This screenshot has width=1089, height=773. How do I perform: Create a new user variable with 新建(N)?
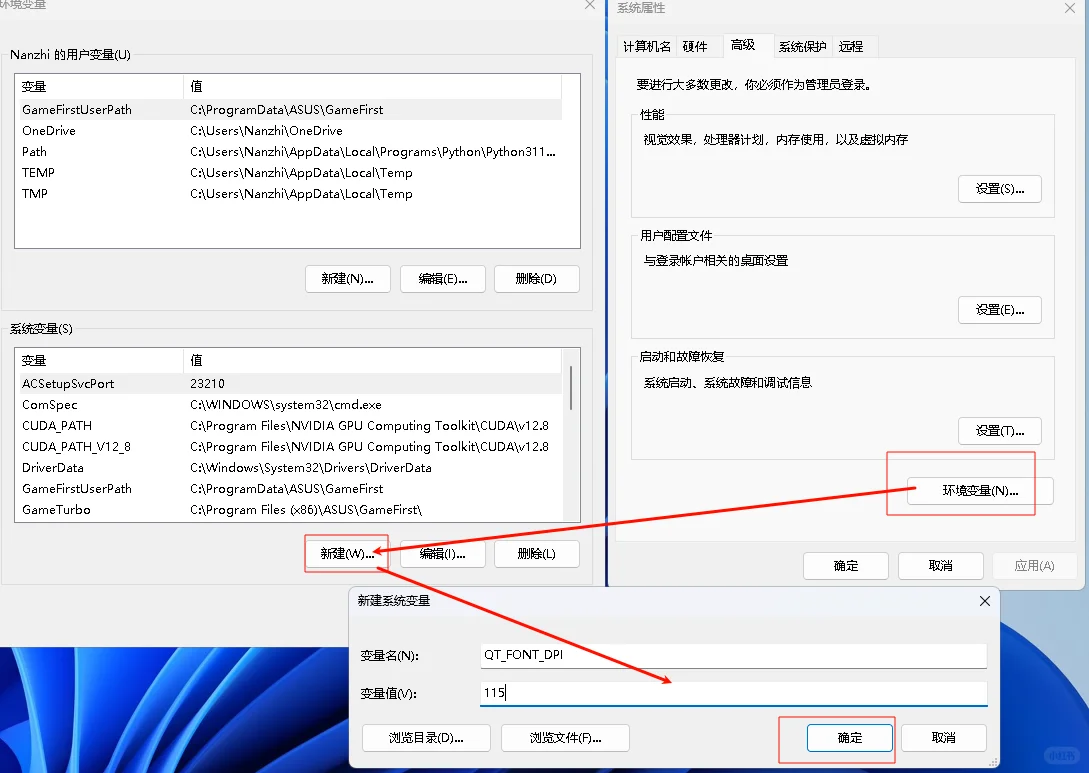pyautogui.click(x=347, y=279)
